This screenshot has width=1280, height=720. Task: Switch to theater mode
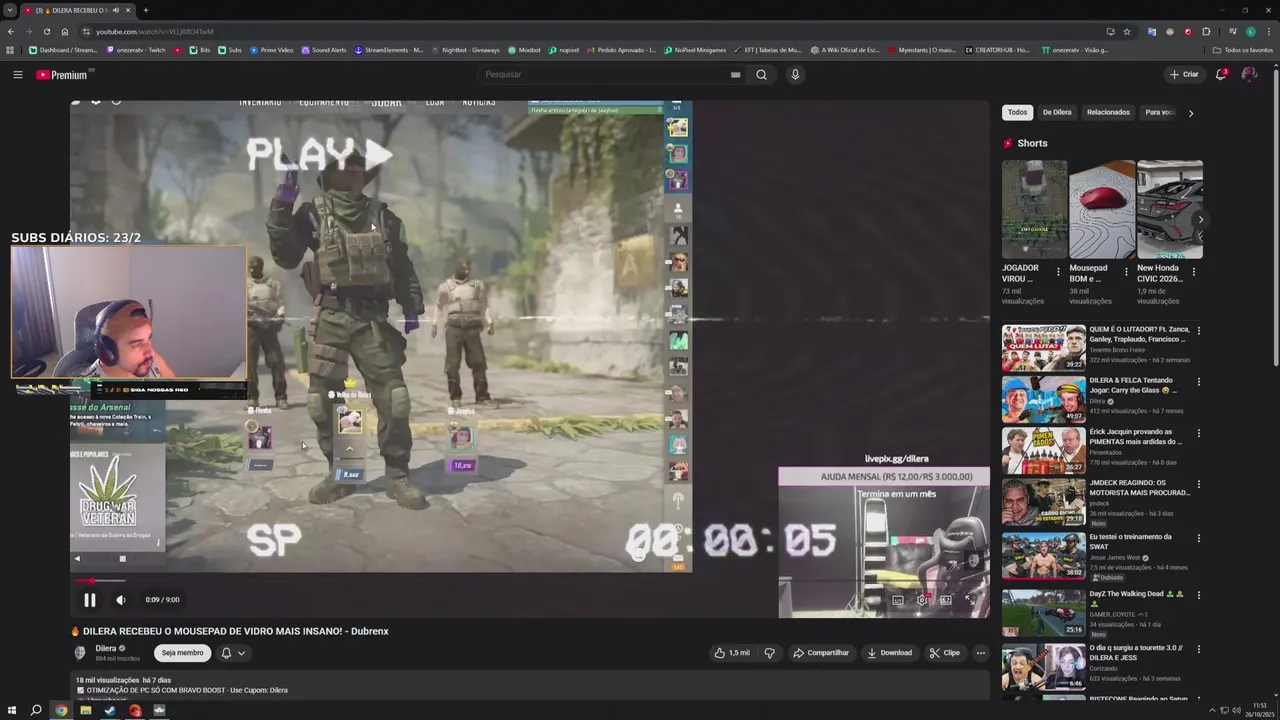coord(945,600)
